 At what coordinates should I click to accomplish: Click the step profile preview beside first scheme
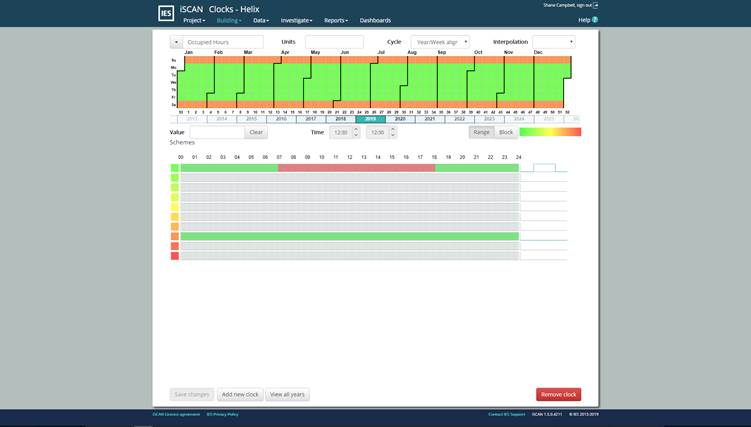pyautogui.click(x=544, y=168)
